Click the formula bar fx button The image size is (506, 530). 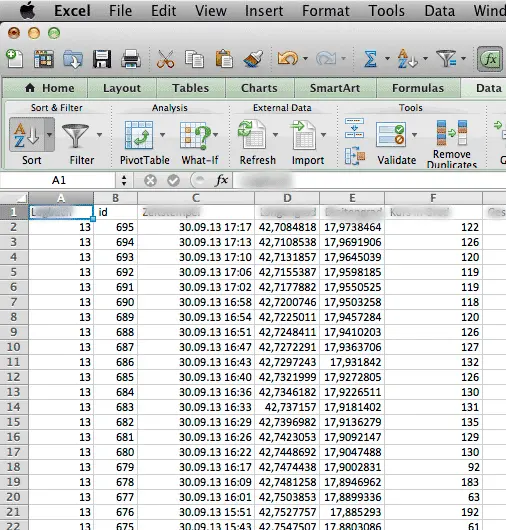pyautogui.click(x=222, y=180)
